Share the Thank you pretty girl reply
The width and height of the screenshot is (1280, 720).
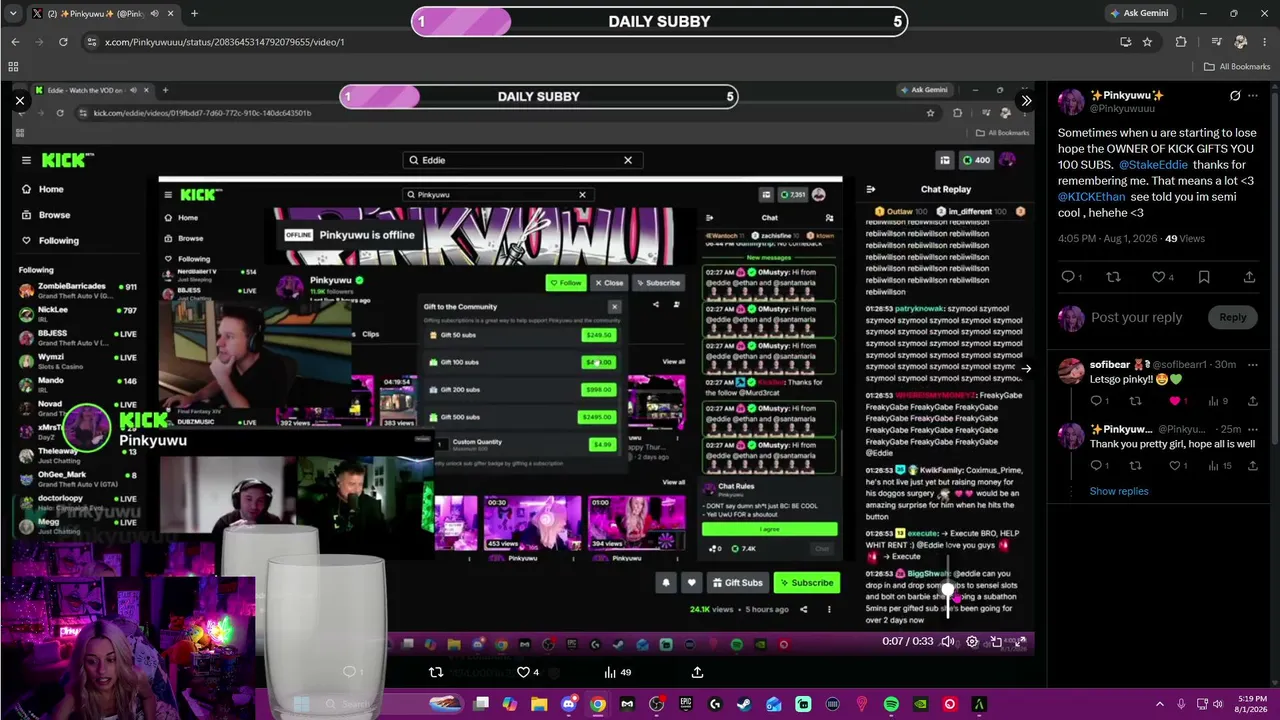(1253, 465)
